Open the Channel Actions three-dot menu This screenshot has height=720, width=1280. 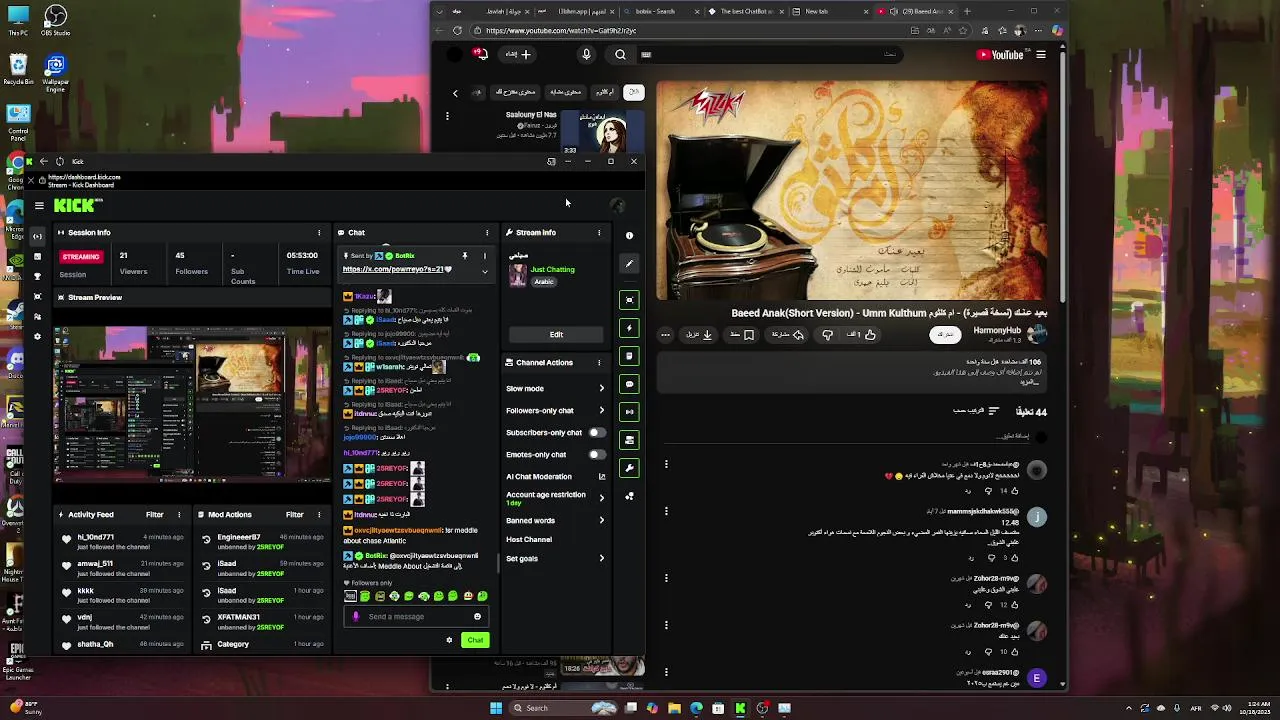click(599, 363)
